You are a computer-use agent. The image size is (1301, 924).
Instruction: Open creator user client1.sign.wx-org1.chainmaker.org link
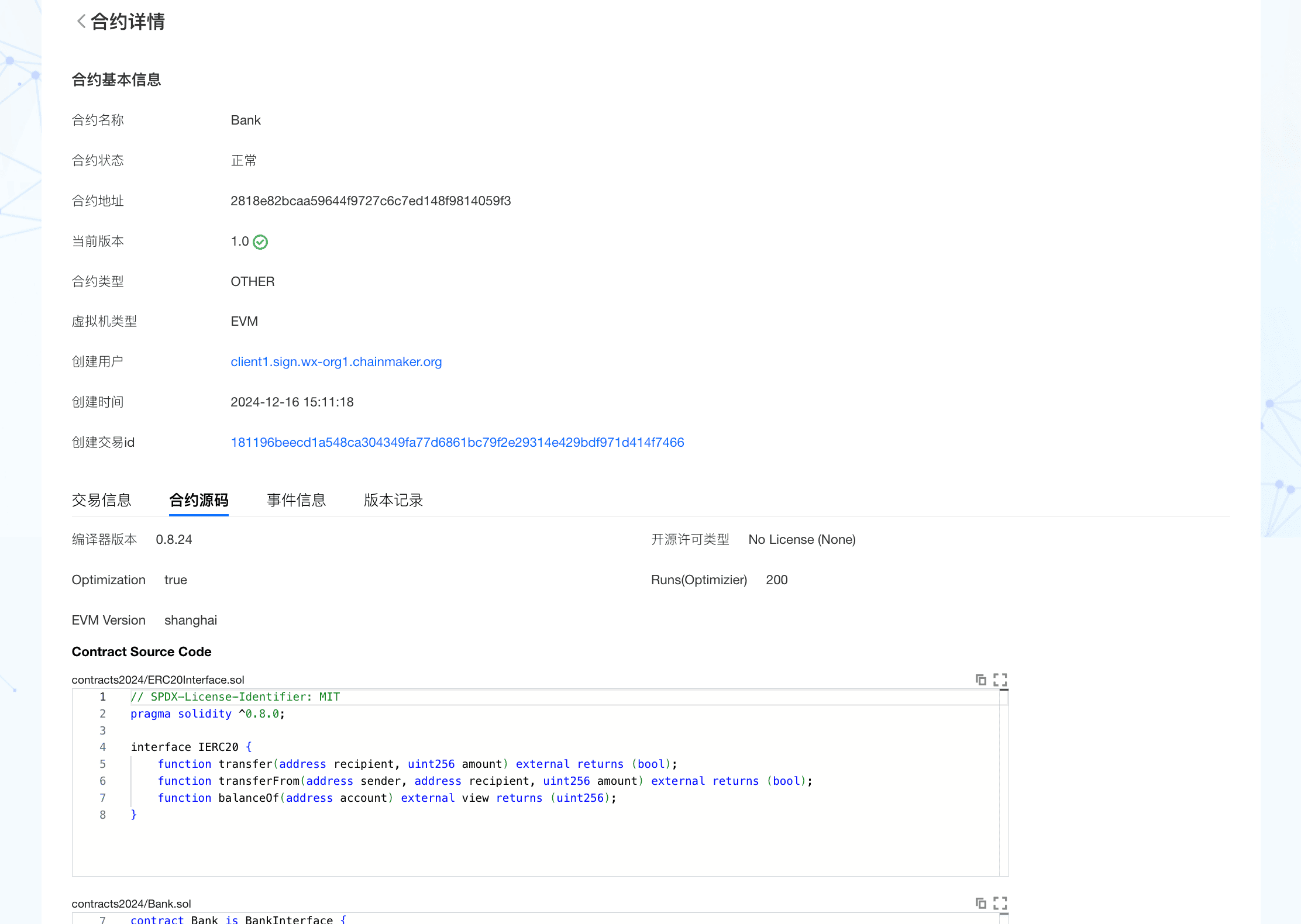click(336, 362)
